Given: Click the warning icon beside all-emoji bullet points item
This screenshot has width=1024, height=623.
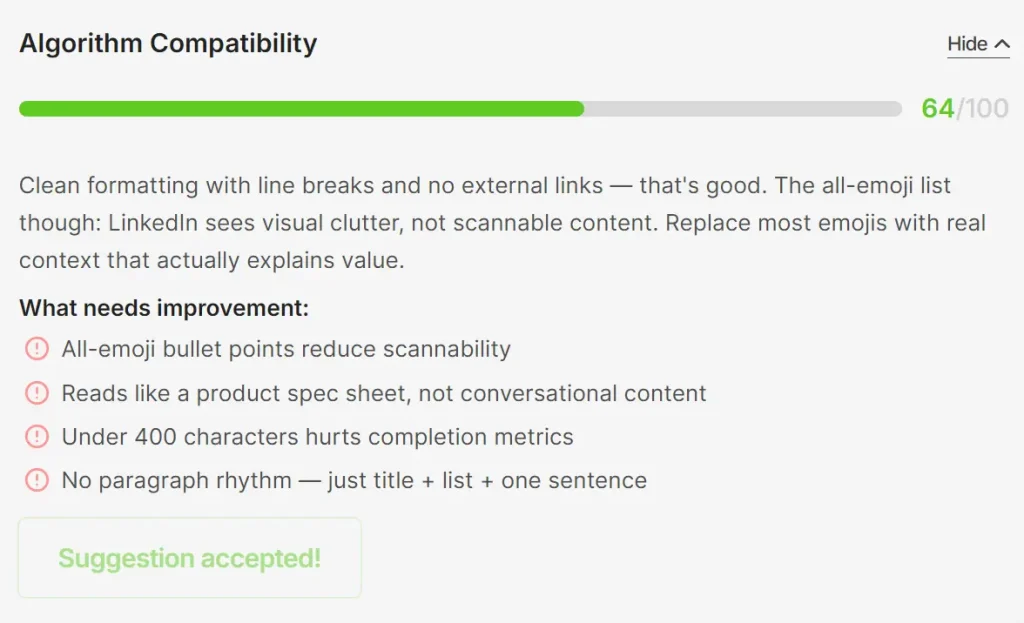Looking at the screenshot, I should coord(37,349).
